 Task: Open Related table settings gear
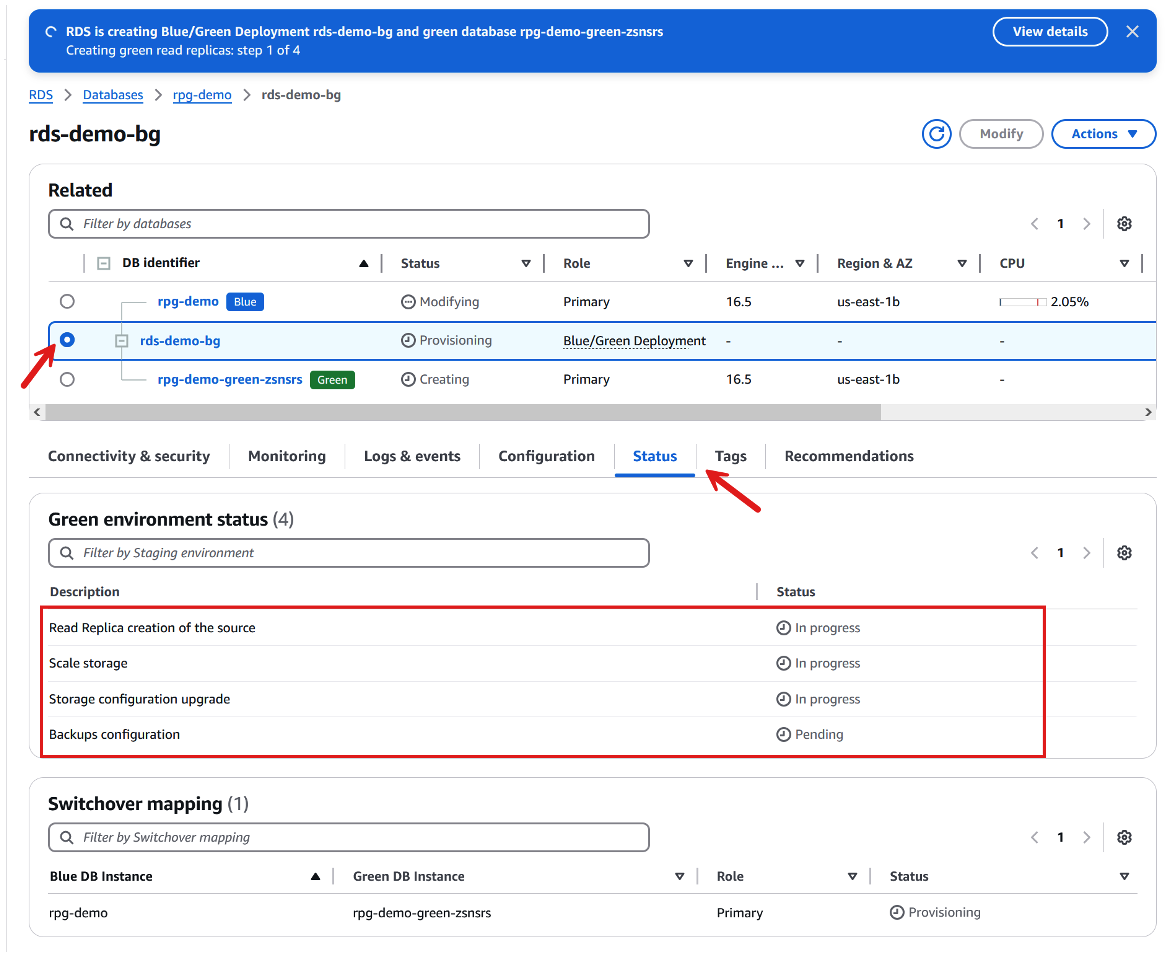(x=1124, y=224)
